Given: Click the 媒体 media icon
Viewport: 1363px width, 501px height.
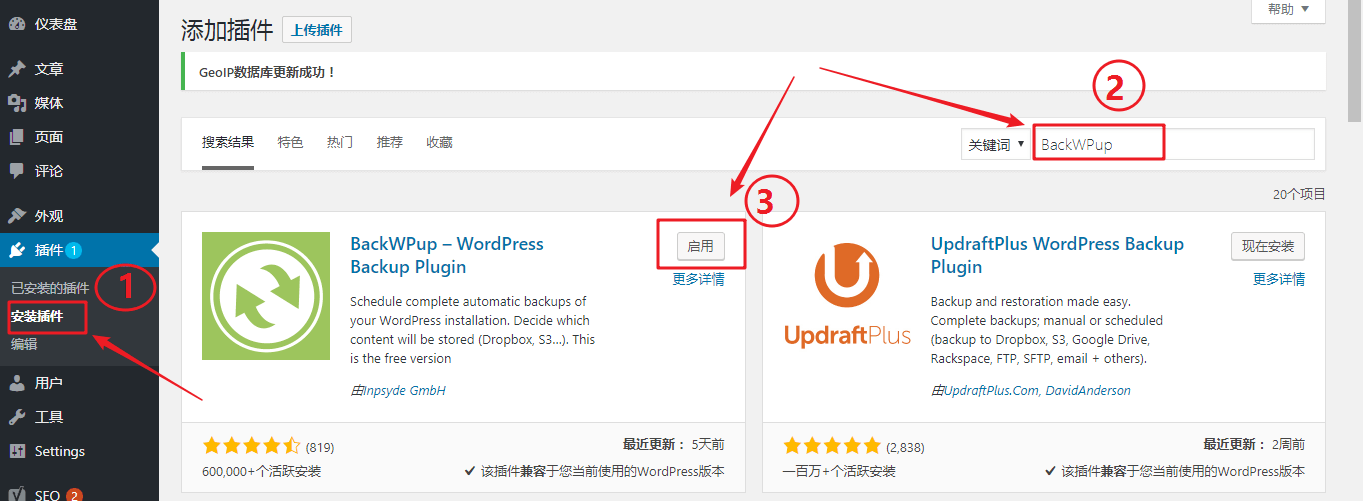Looking at the screenshot, I should 16,103.
